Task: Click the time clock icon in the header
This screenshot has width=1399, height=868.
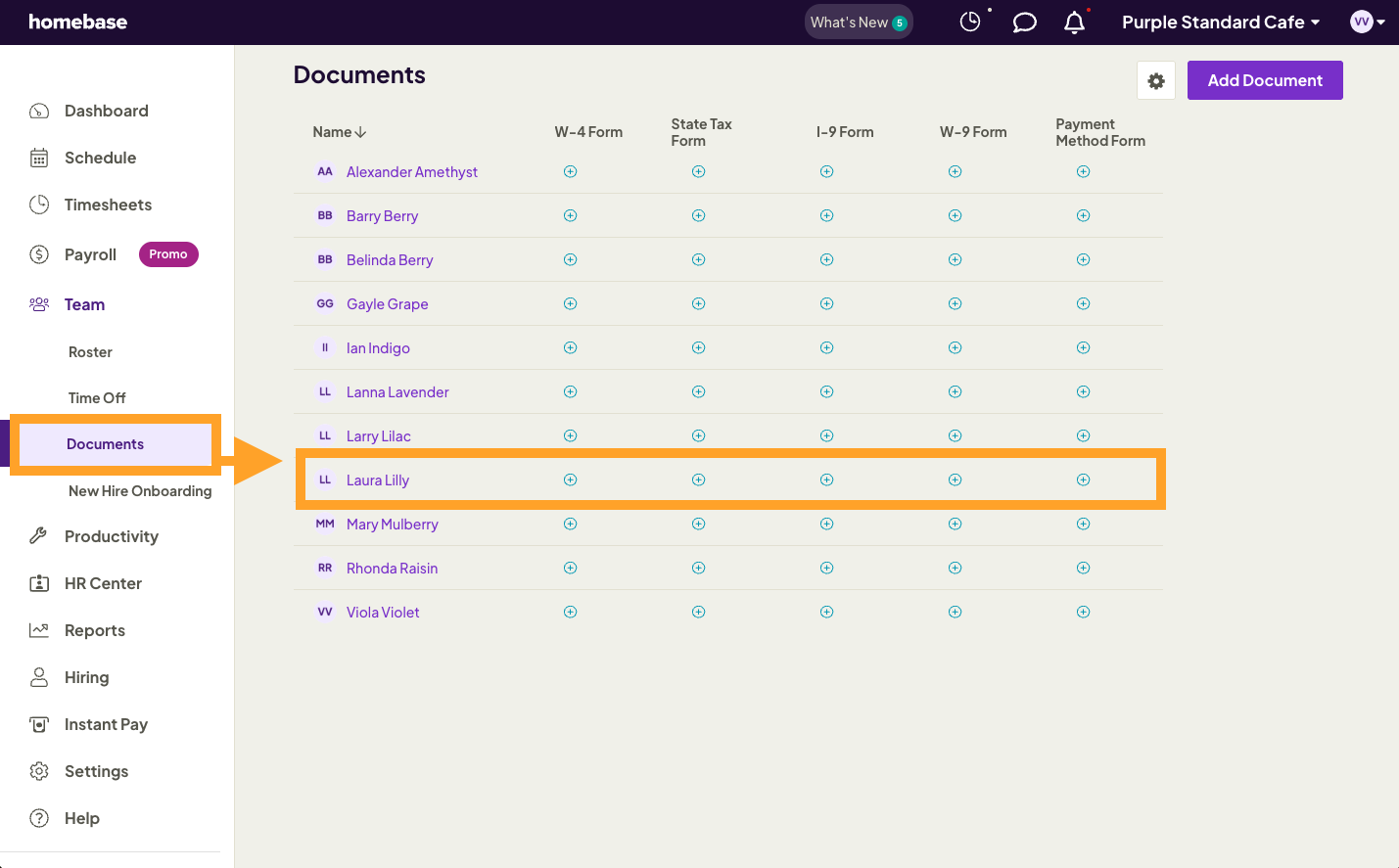Action: [970, 21]
